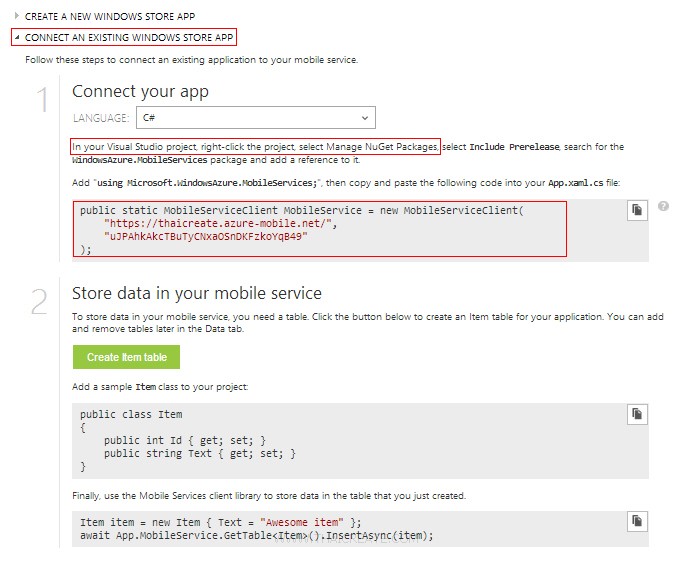Click using Microsoft.WindowsAzure.MobileServices; text
Viewport: 695px width, 564px height.
pyautogui.click(x=207, y=183)
